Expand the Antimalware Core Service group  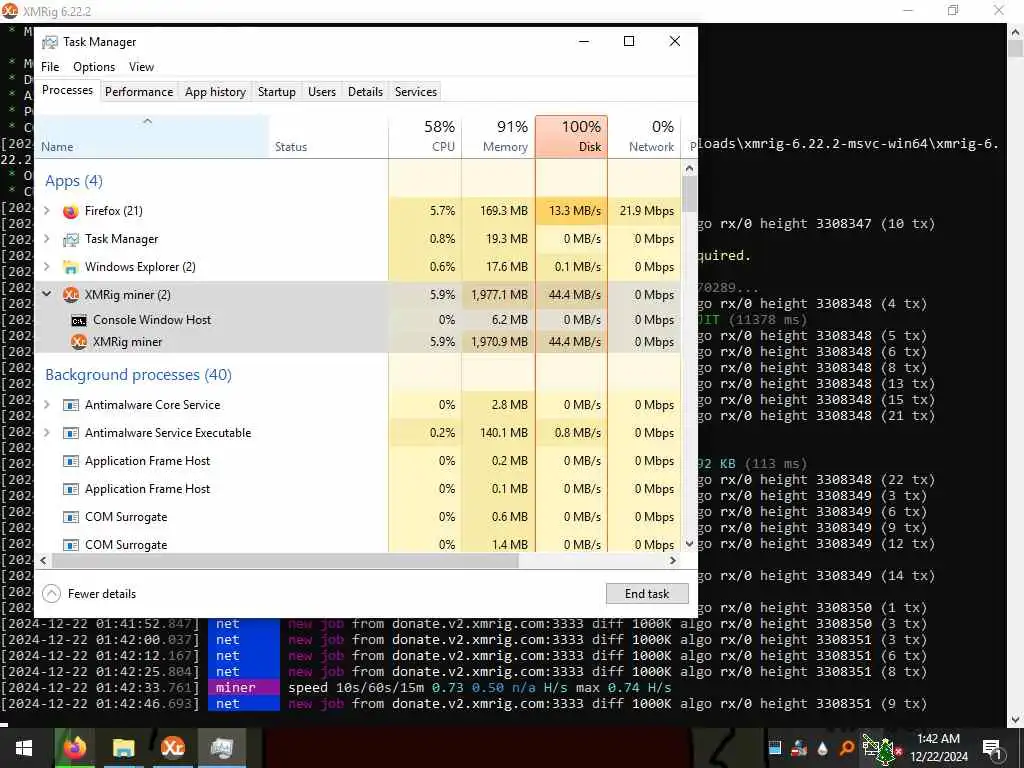coord(47,404)
